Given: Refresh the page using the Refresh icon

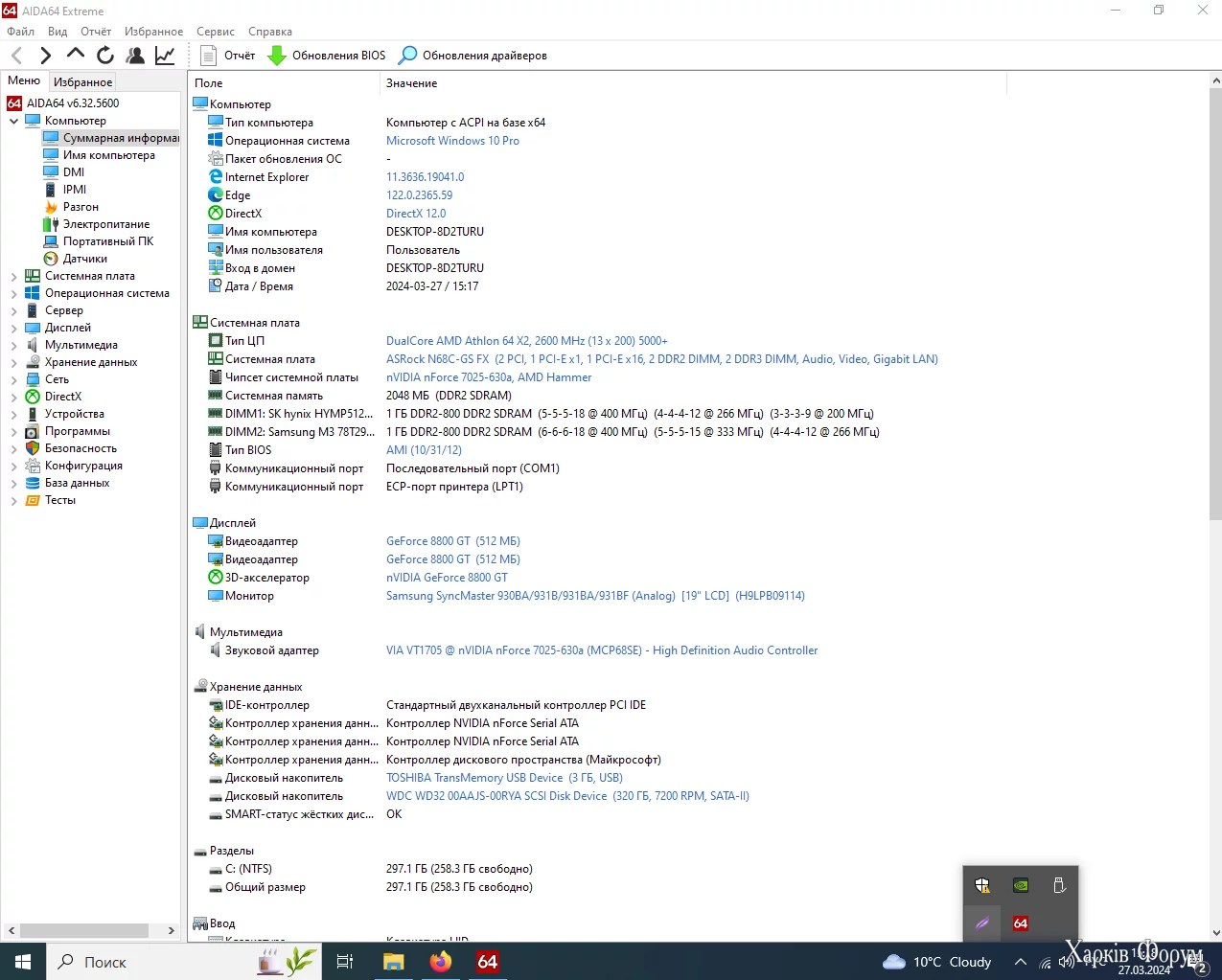Looking at the screenshot, I should click(105, 56).
